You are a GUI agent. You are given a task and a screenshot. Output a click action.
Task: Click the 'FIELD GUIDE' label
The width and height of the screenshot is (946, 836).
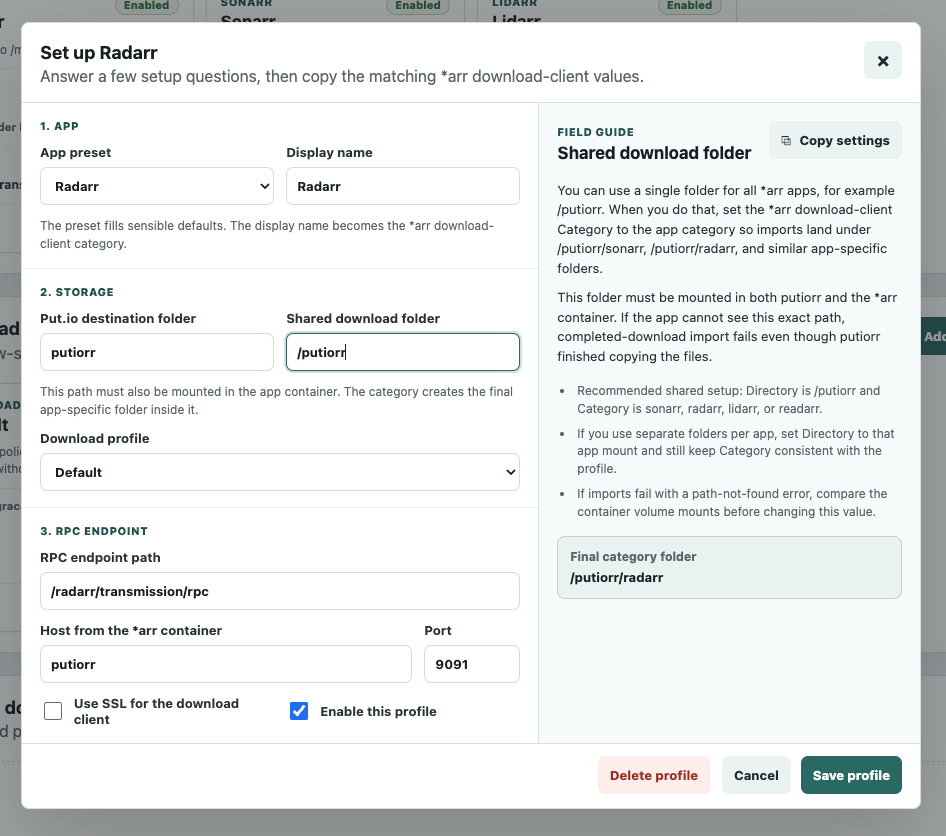tap(595, 132)
